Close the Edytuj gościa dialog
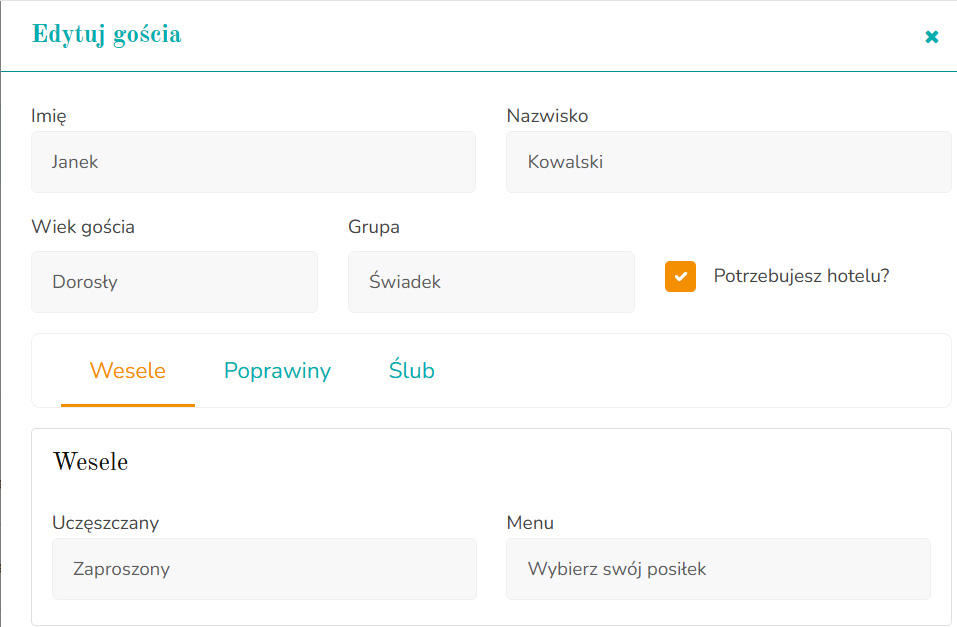The image size is (957, 627). click(931, 36)
